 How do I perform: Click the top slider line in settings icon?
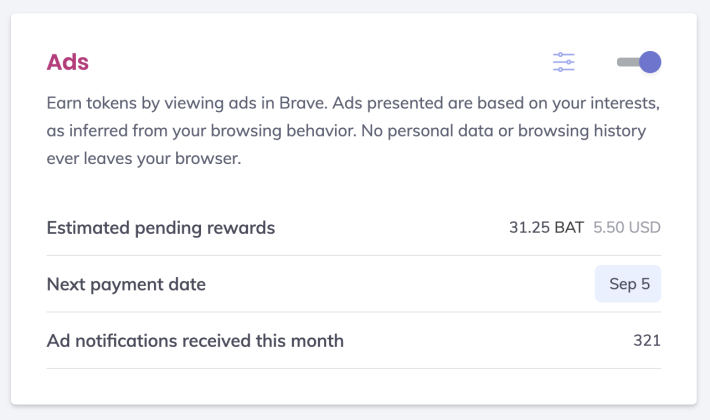tap(563, 55)
